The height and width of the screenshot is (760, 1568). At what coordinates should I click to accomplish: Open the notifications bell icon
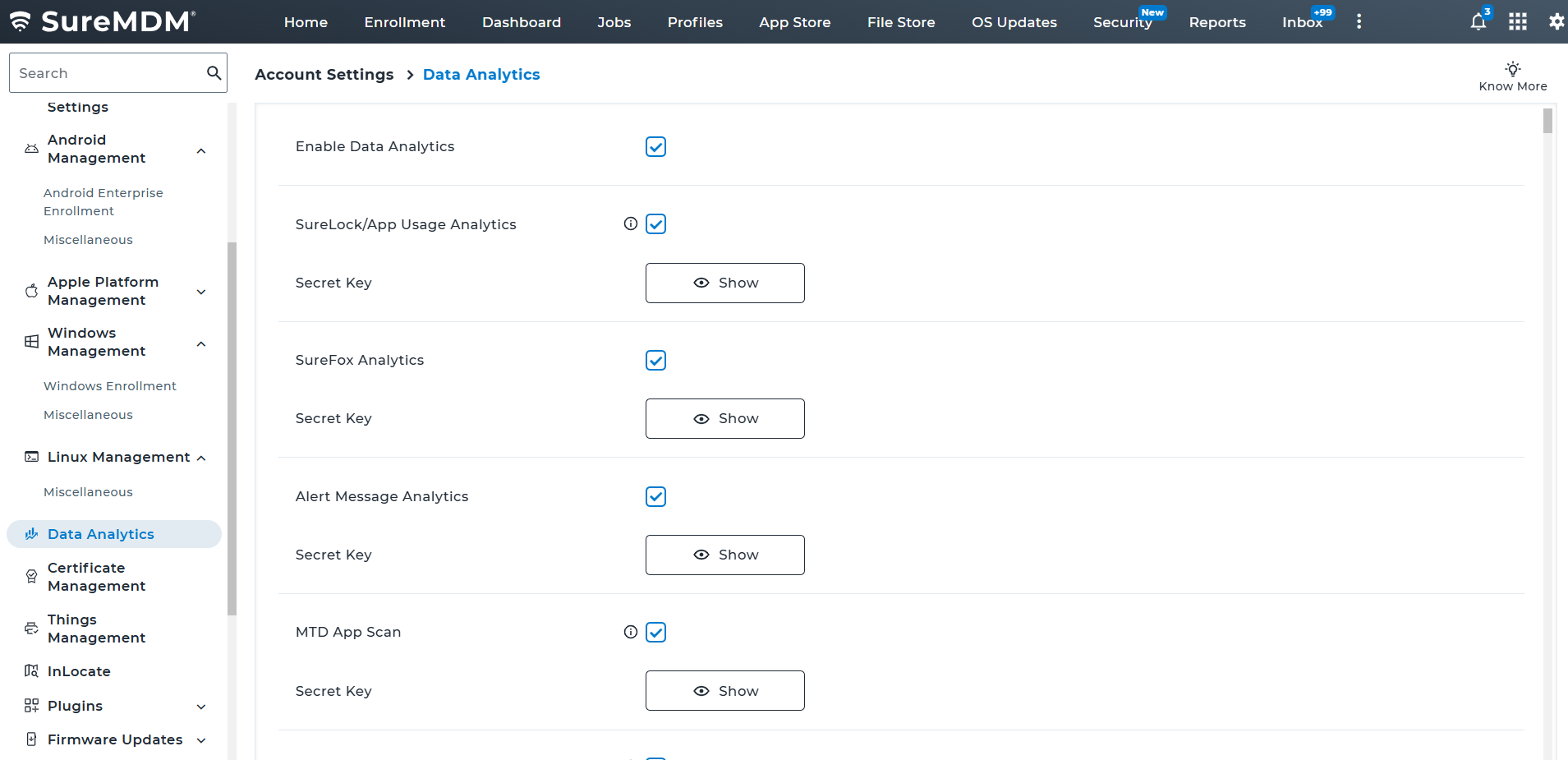(1478, 21)
